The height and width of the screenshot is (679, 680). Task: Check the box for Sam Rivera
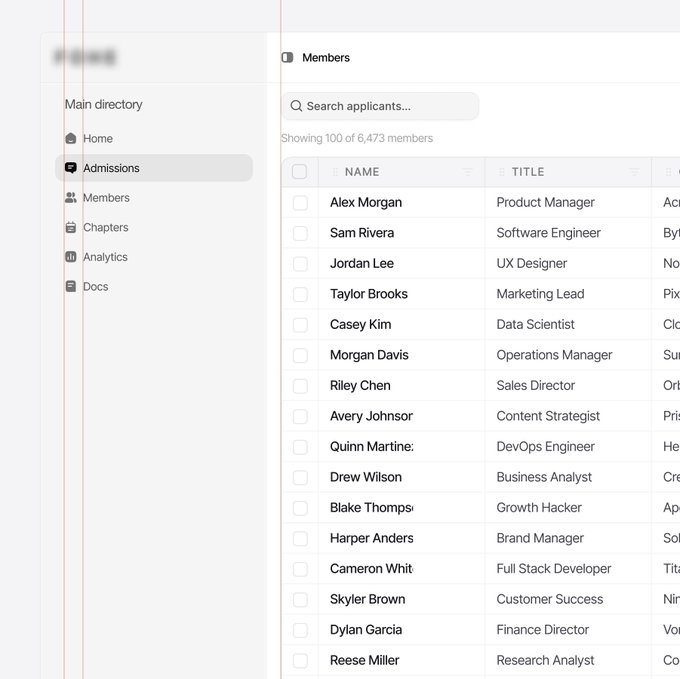point(300,233)
